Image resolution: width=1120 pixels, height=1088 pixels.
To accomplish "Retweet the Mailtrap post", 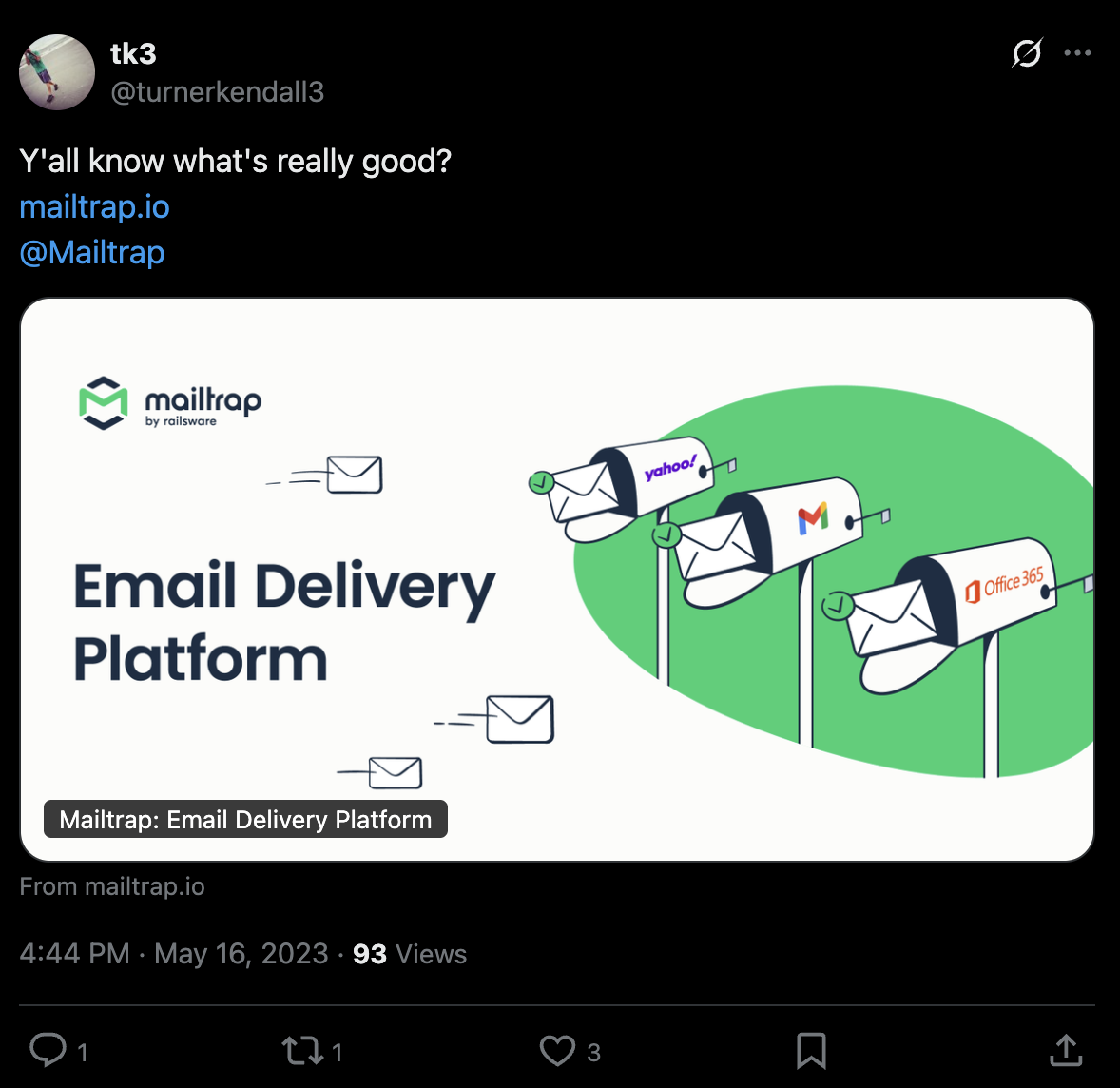I will coord(300,1051).
